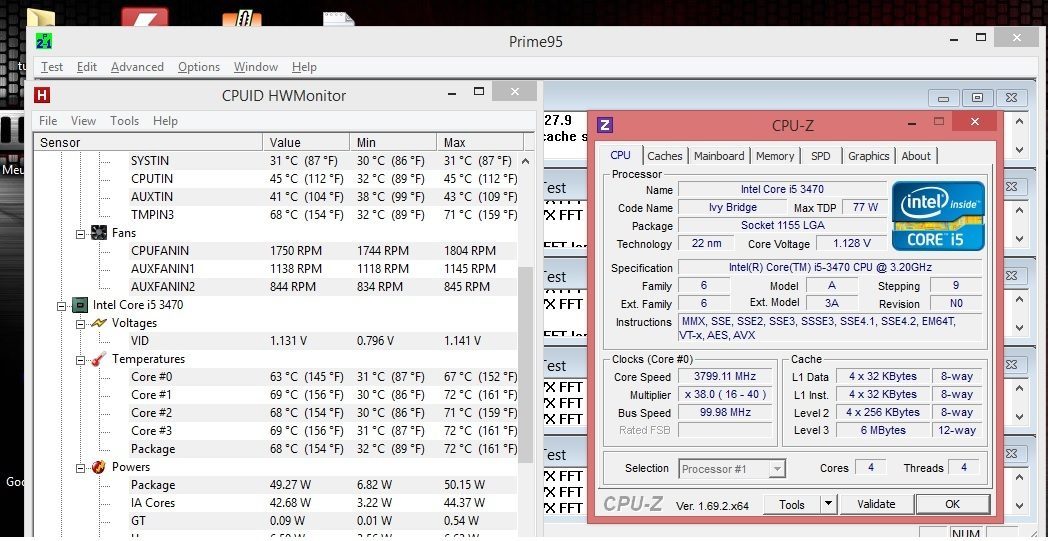Image resolution: width=1048 pixels, height=541 pixels.
Task: Click the Value column header
Action: [x=306, y=142]
